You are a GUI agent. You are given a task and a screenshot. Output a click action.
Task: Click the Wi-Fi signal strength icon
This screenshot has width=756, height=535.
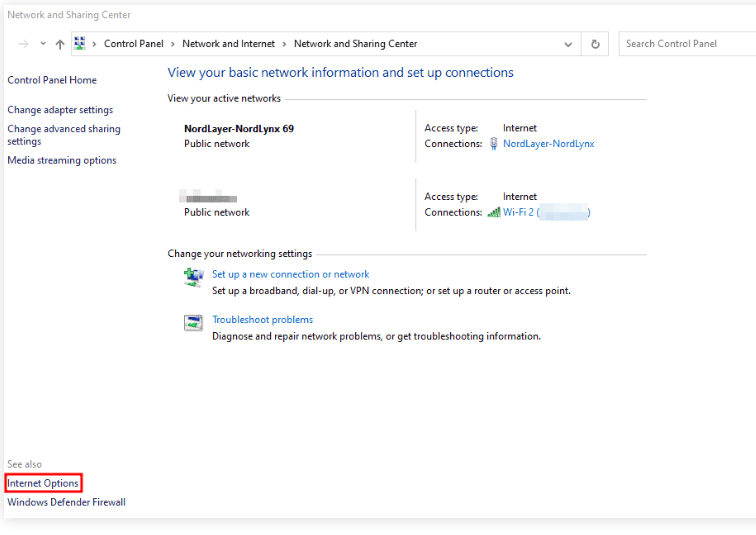coord(493,212)
